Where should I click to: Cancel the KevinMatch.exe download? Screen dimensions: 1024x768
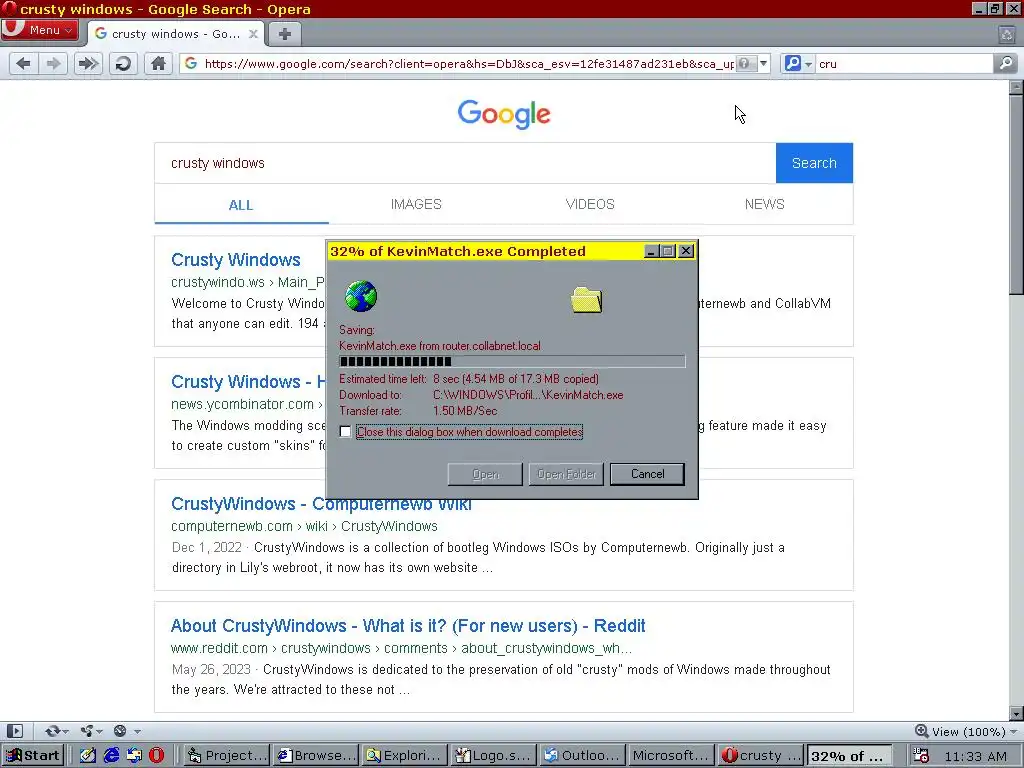pos(647,474)
